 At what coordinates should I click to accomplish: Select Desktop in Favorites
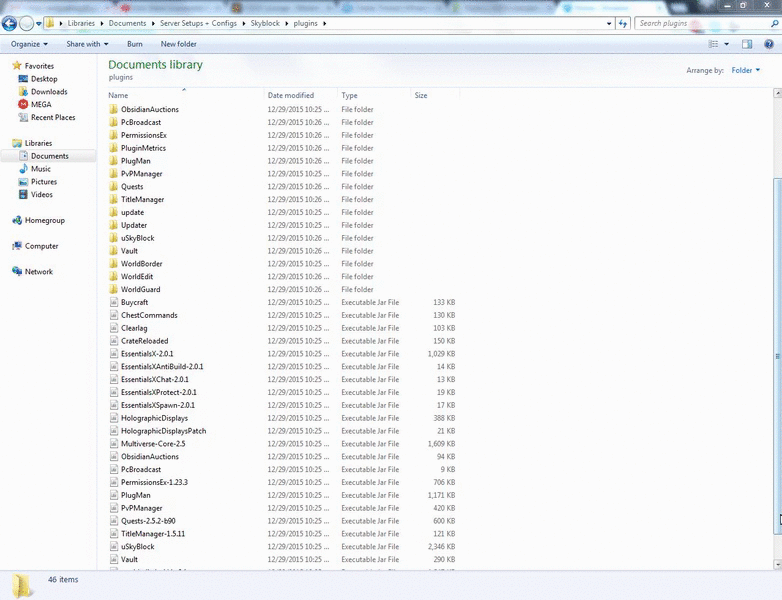point(44,79)
